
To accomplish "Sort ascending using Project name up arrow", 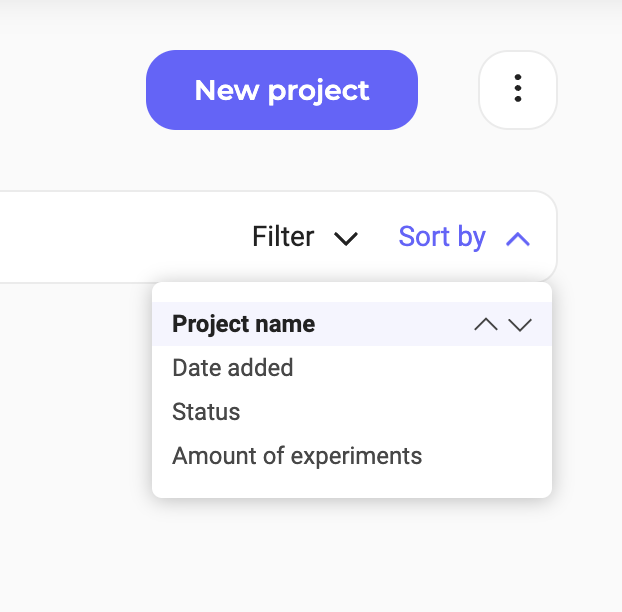I will tap(486, 324).
